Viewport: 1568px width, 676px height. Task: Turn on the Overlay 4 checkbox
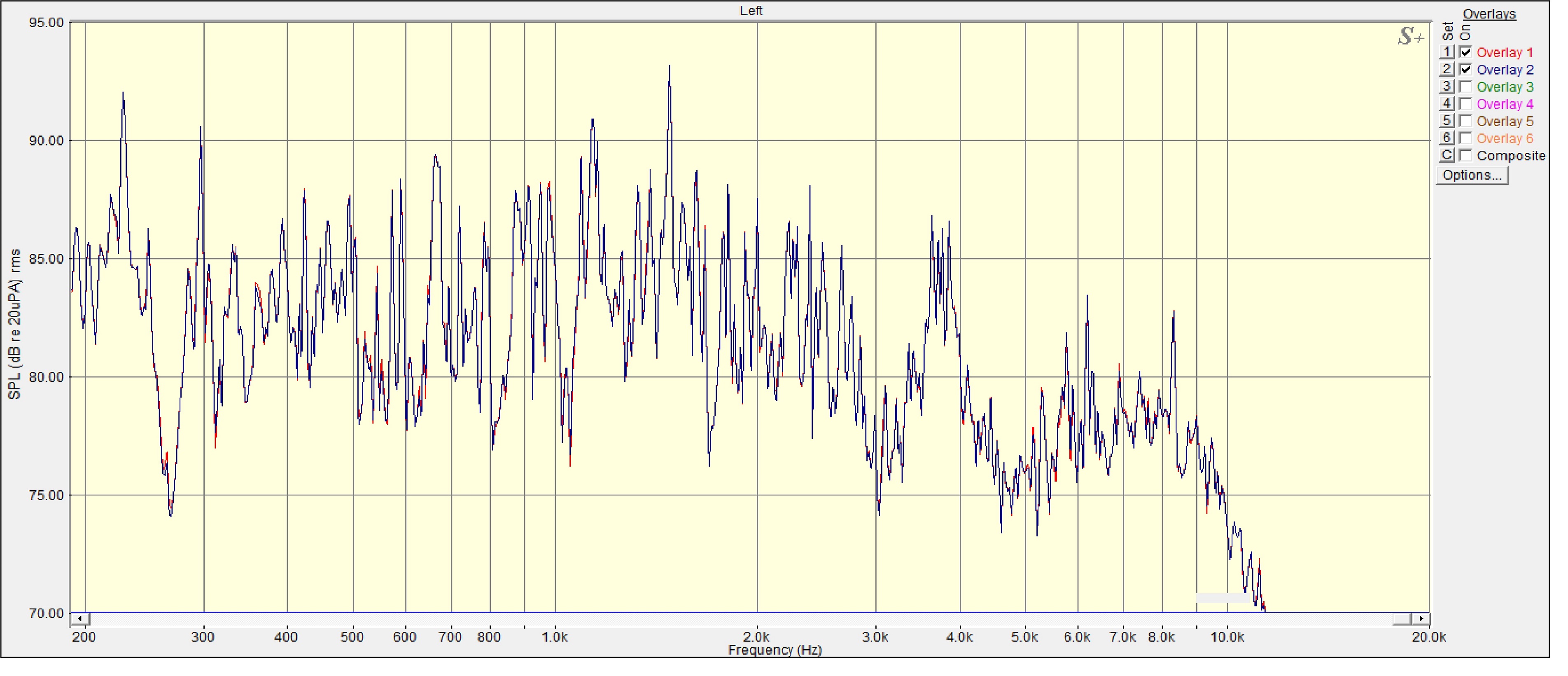point(1465,104)
